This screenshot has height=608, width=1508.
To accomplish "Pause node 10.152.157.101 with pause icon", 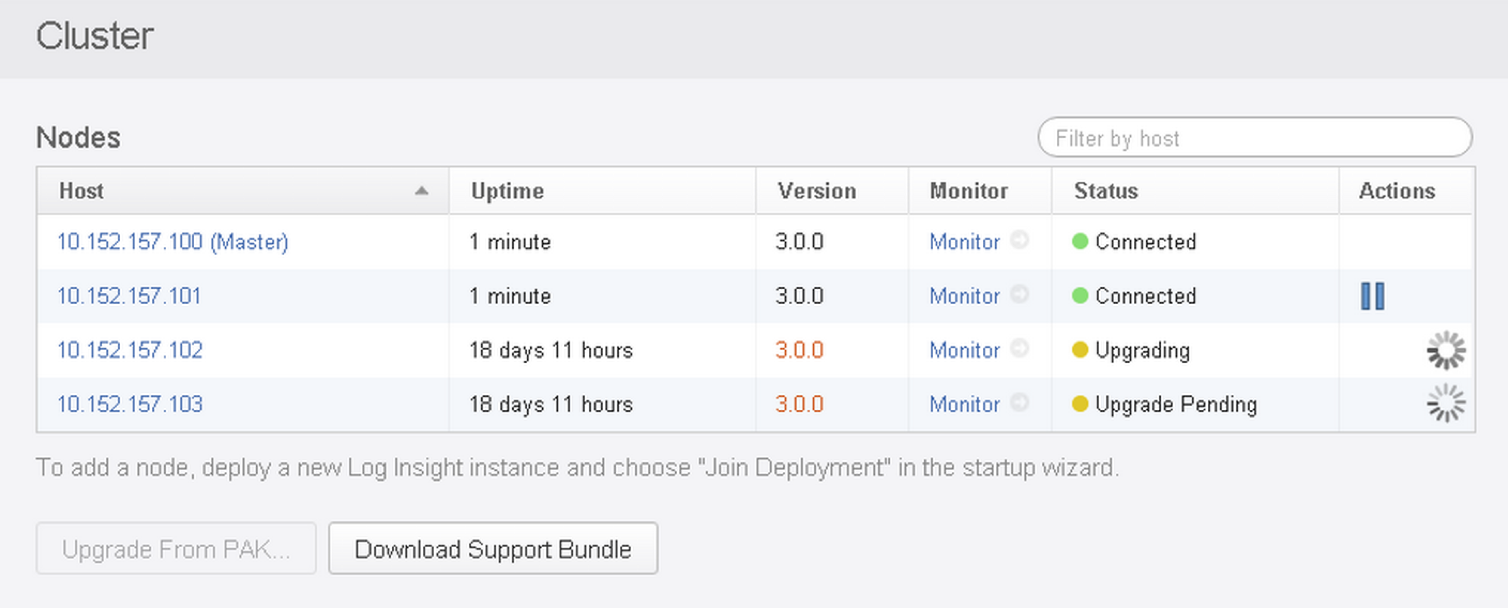I will (1372, 296).
